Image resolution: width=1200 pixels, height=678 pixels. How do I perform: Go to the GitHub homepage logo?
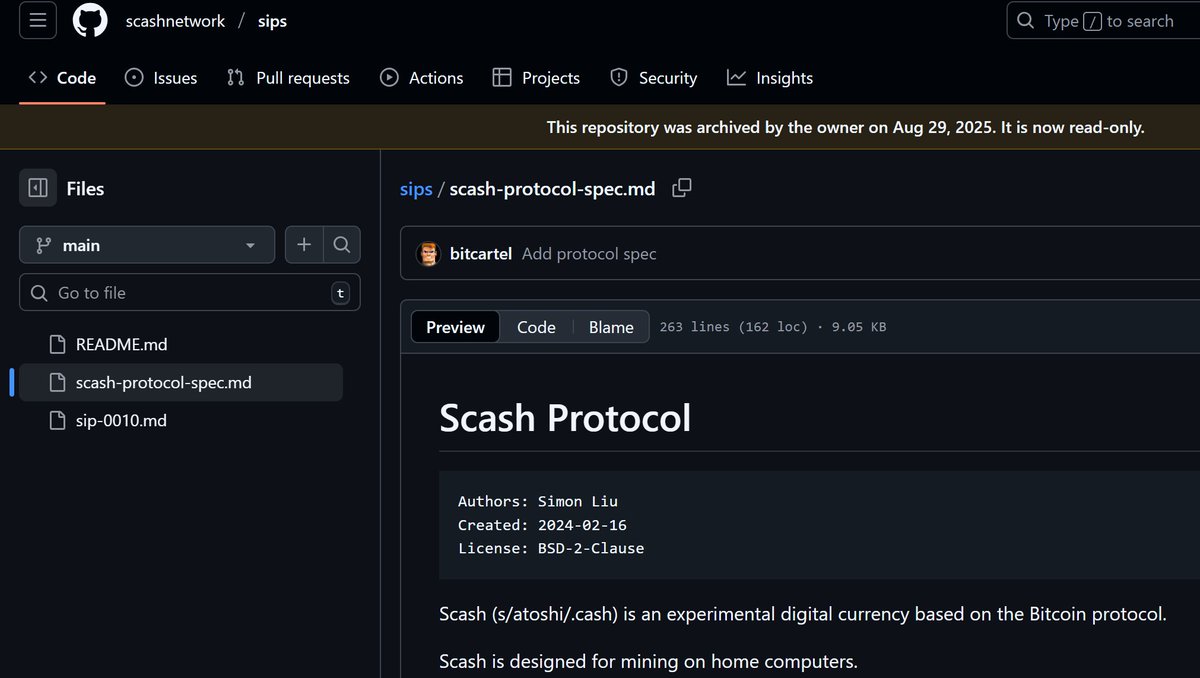pyautogui.click(x=90, y=21)
